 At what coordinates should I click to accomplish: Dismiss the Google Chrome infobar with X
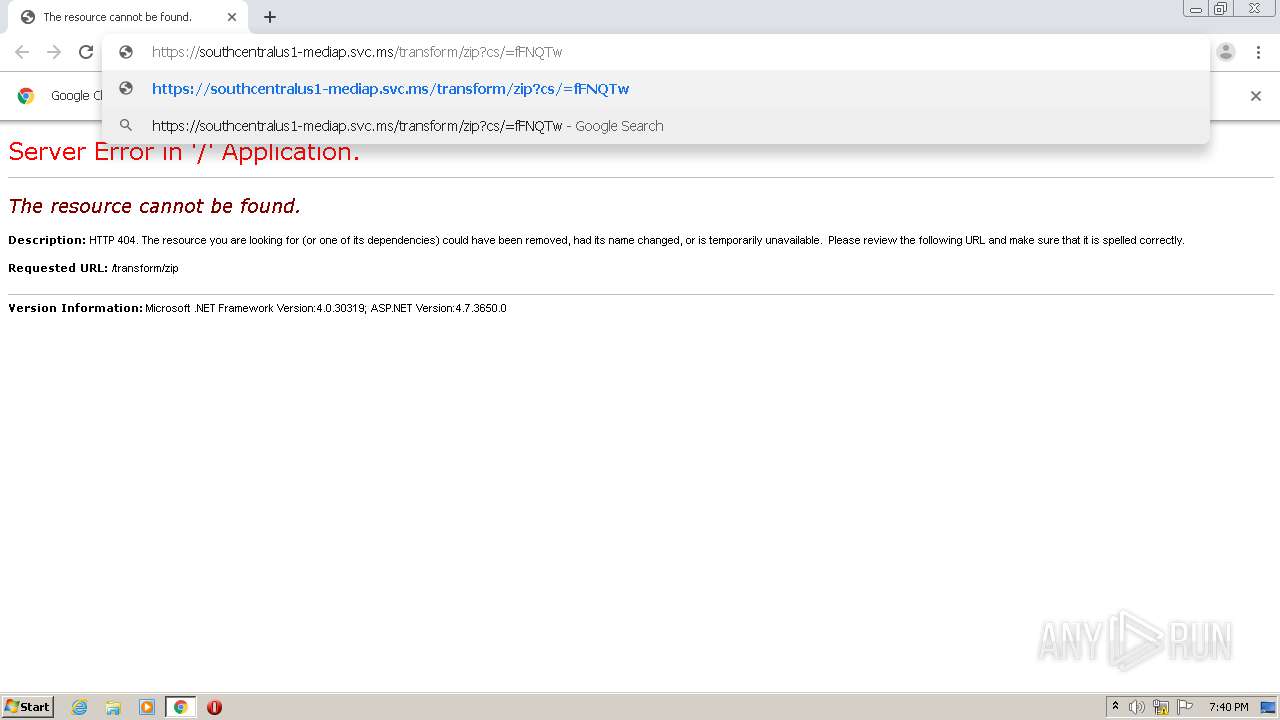click(1256, 96)
